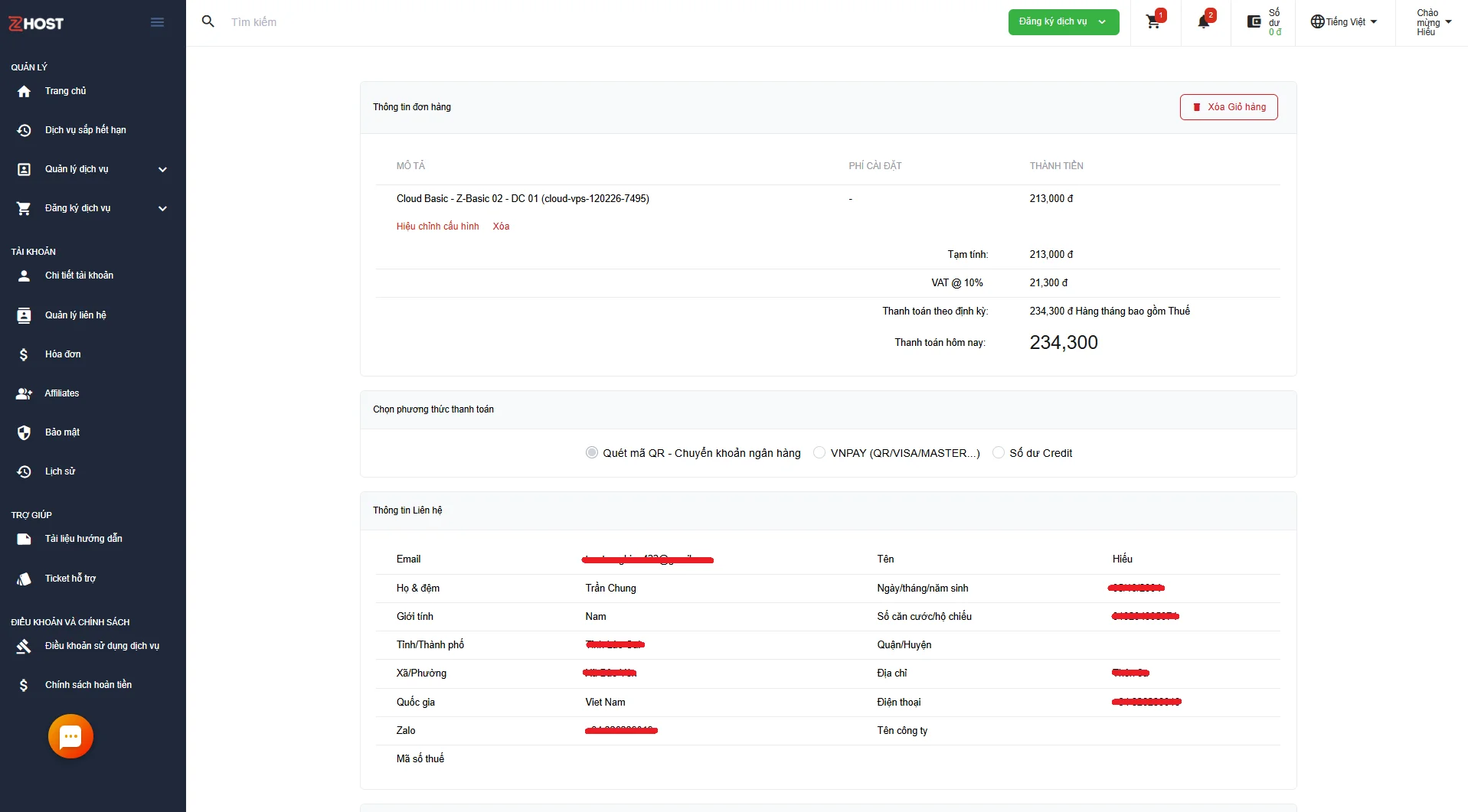
Task: Open the Tiếng Việt language dropdown
Action: pos(1345,21)
